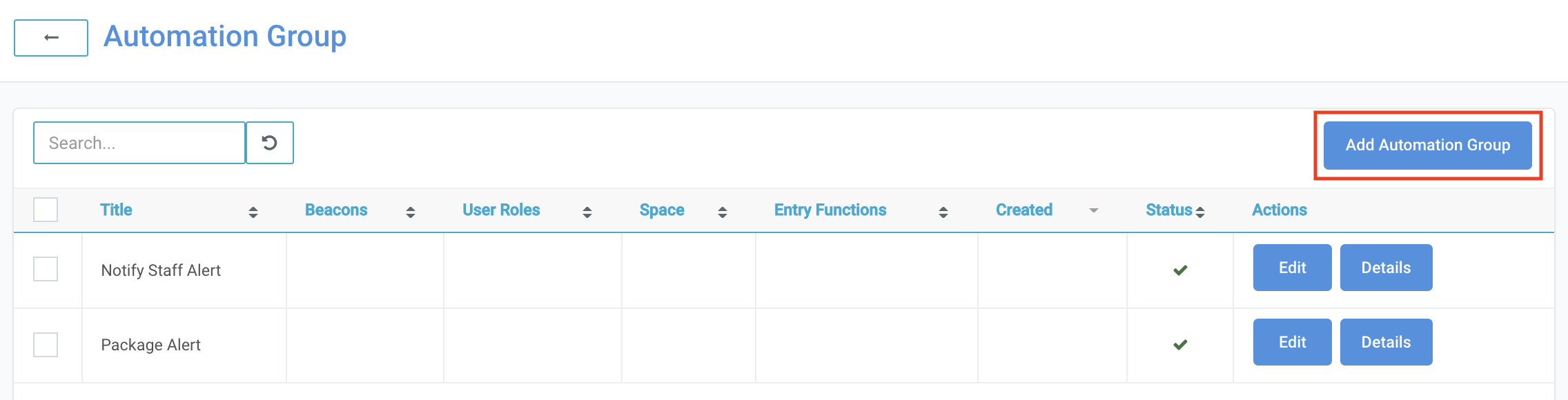Click the Title column header label

(116, 210)
